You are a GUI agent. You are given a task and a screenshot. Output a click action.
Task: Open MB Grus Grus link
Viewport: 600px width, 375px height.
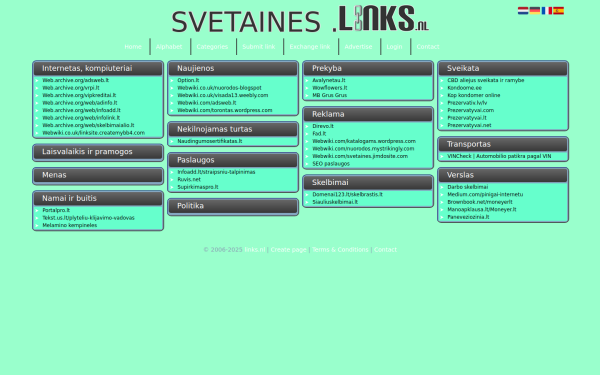pos(329,96)
